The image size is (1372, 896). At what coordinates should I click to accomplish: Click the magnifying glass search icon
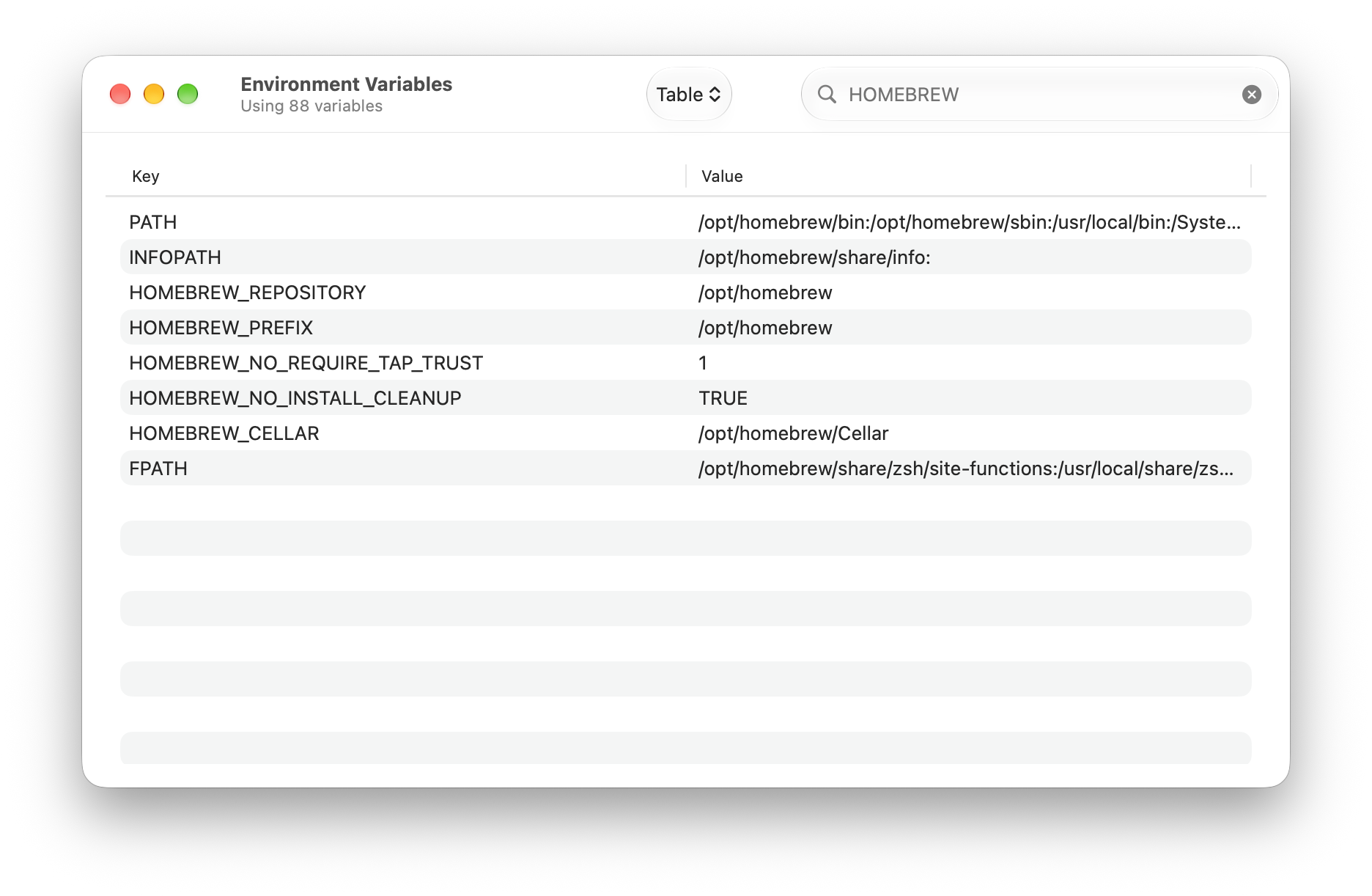(827, 95)
